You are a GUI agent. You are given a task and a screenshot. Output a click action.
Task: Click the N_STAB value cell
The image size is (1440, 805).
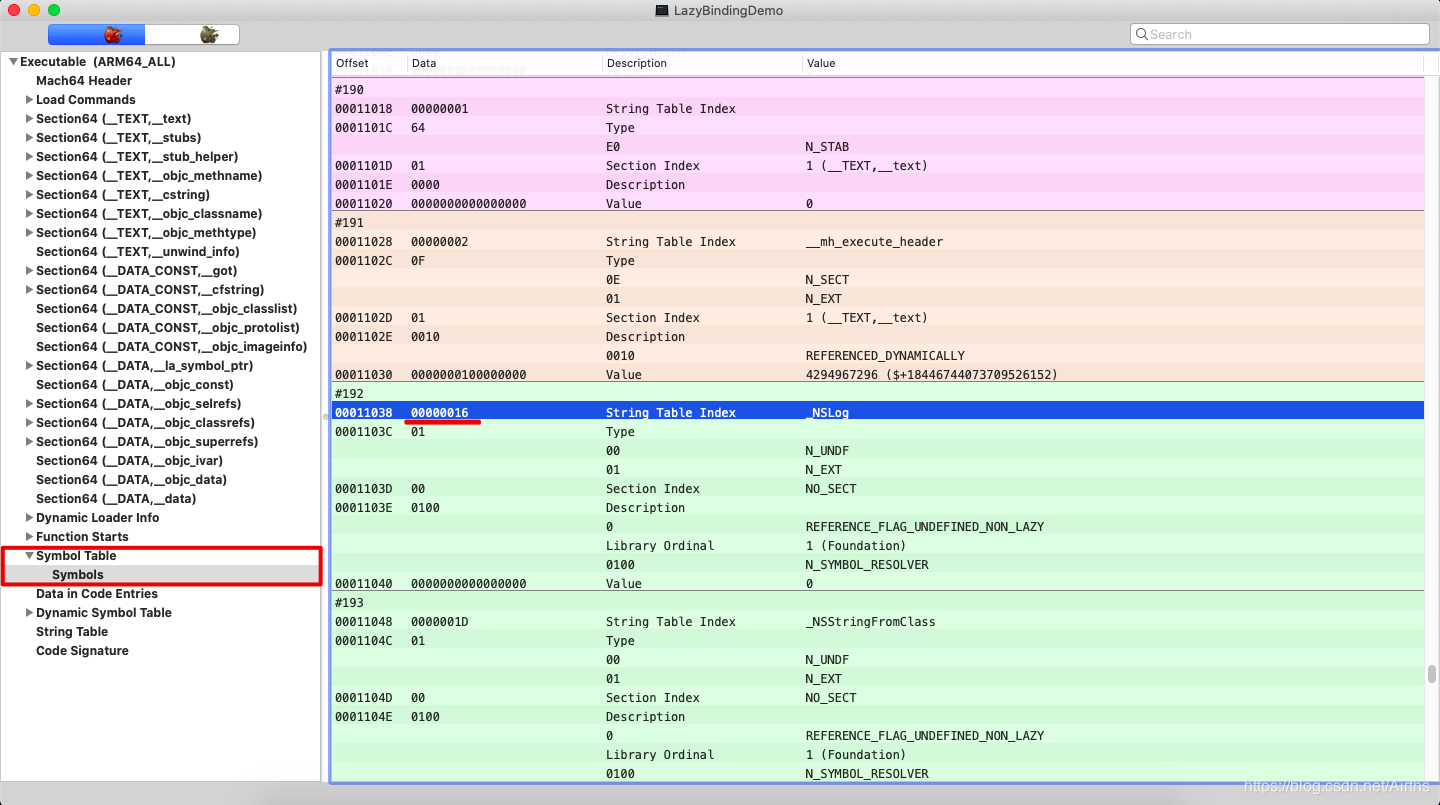coord(827,147)
